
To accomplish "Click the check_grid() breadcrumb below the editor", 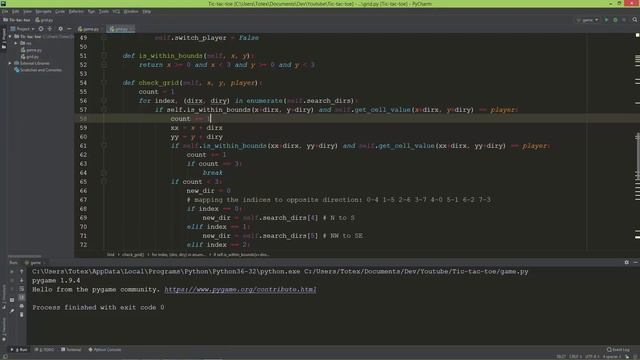I will pyautogui.click(x=133, y=254).
